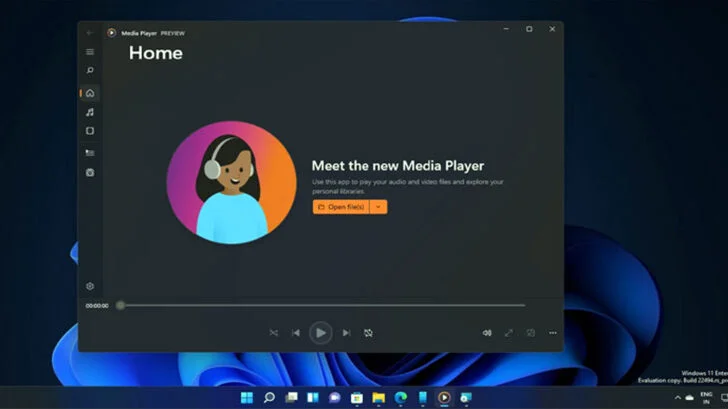Image resolution: width=728 pixels, height=409 pixels.
Task: Select the Home tab in sidebar
Action: [90, 93]
